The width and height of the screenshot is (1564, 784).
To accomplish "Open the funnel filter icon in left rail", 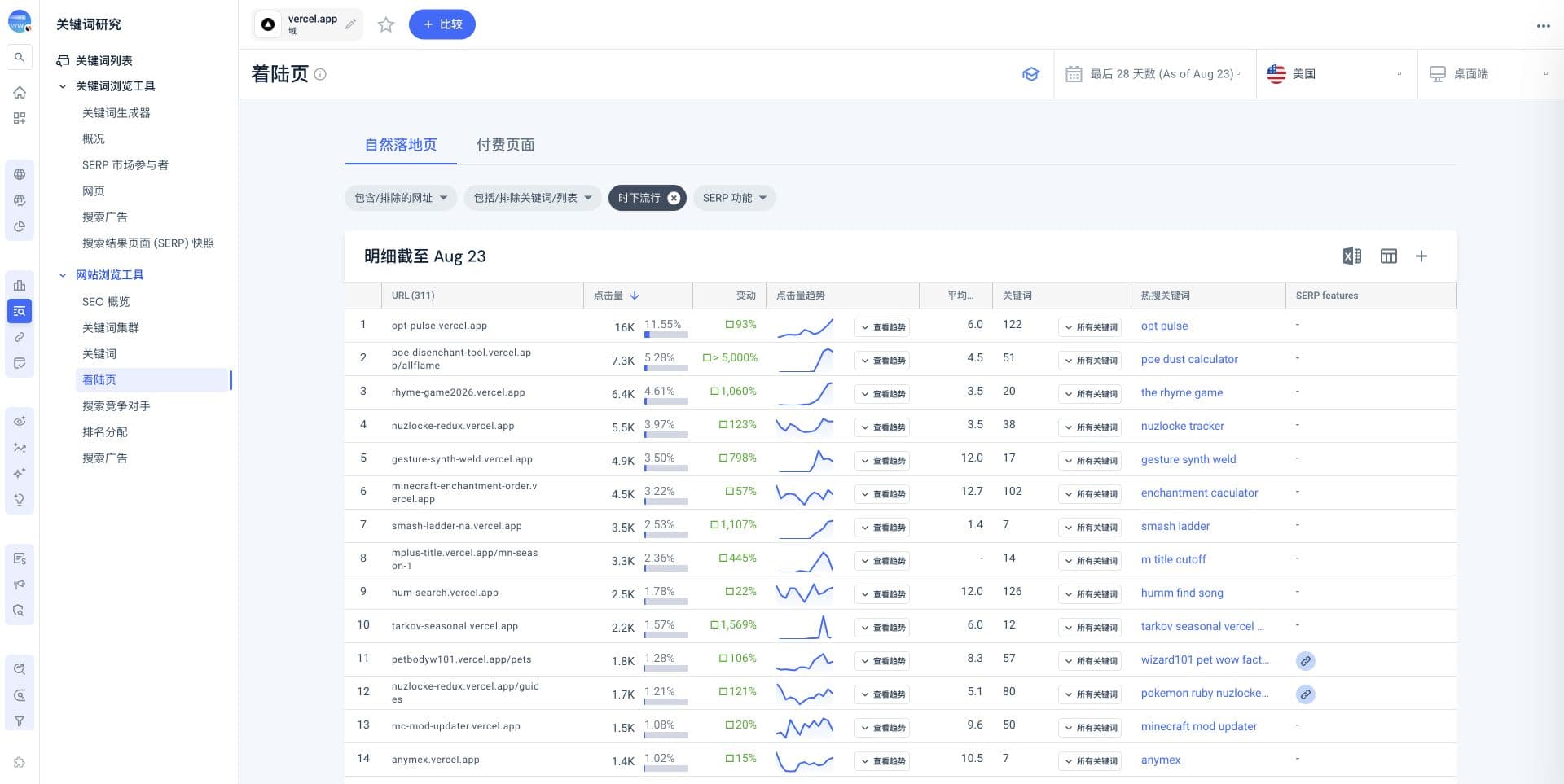I will coord(20,721).
